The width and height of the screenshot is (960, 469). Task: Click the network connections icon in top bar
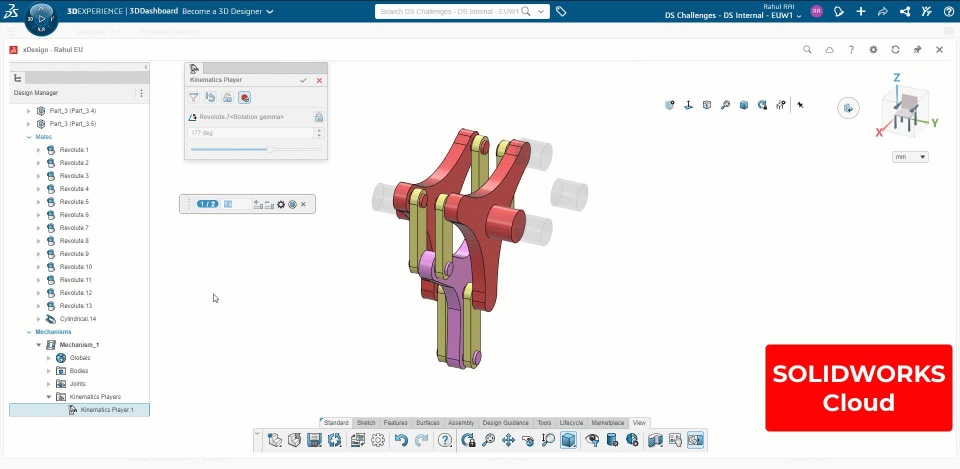pyautogui.click(x=905, y=11)
